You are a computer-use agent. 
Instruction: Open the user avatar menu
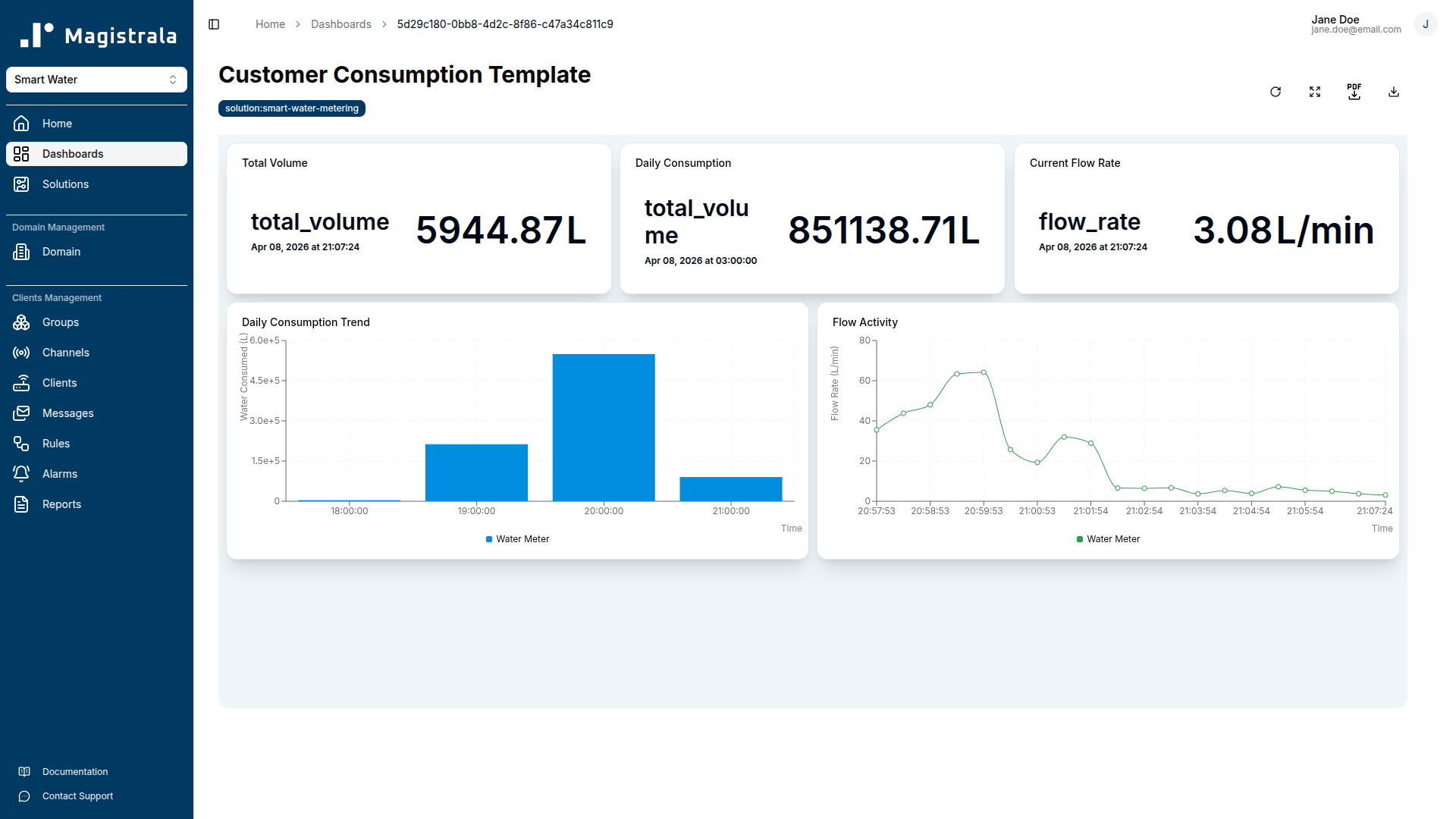(x=1426, y=24)
